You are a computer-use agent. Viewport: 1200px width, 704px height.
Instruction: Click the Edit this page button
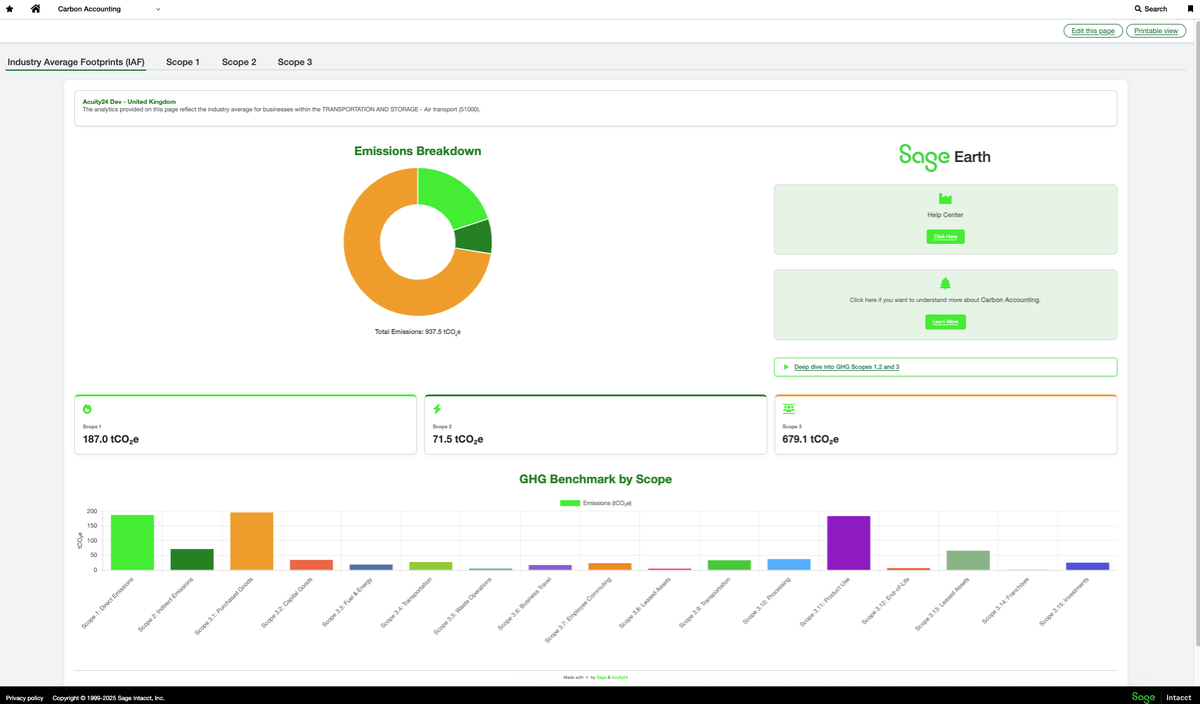point(1092,30)
